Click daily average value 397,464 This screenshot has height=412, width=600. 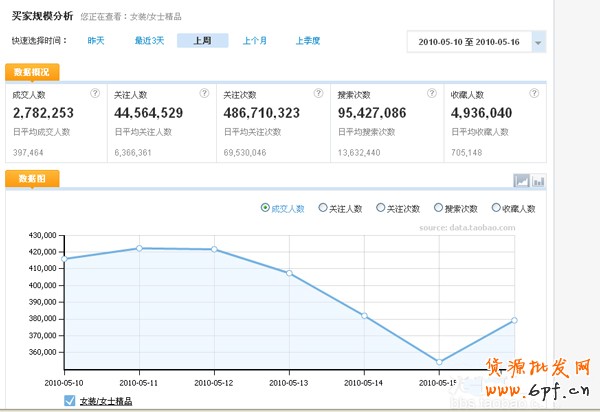[28, 153]
